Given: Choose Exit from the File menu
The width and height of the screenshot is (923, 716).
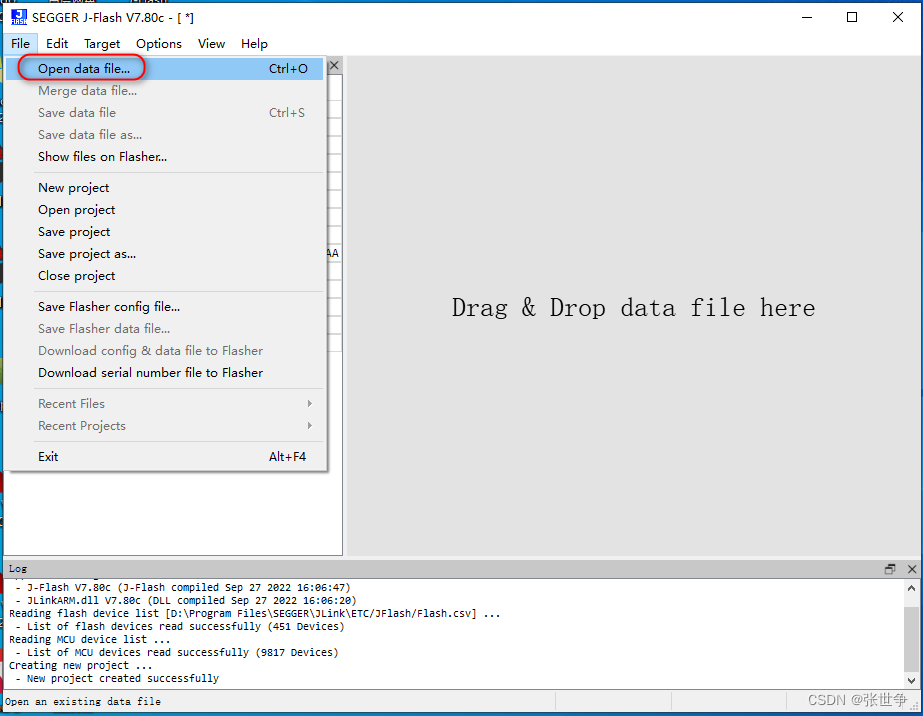Looking at the screenshot, I should [x=165, y=456].
